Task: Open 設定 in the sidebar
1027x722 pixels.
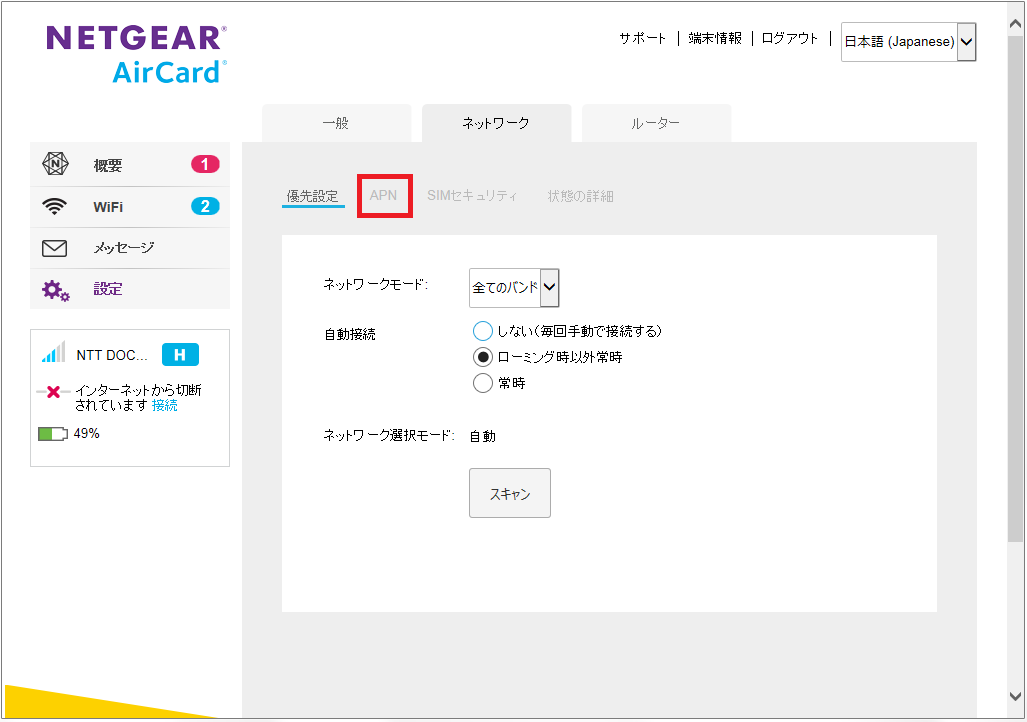Action: [x=130, y=289]
